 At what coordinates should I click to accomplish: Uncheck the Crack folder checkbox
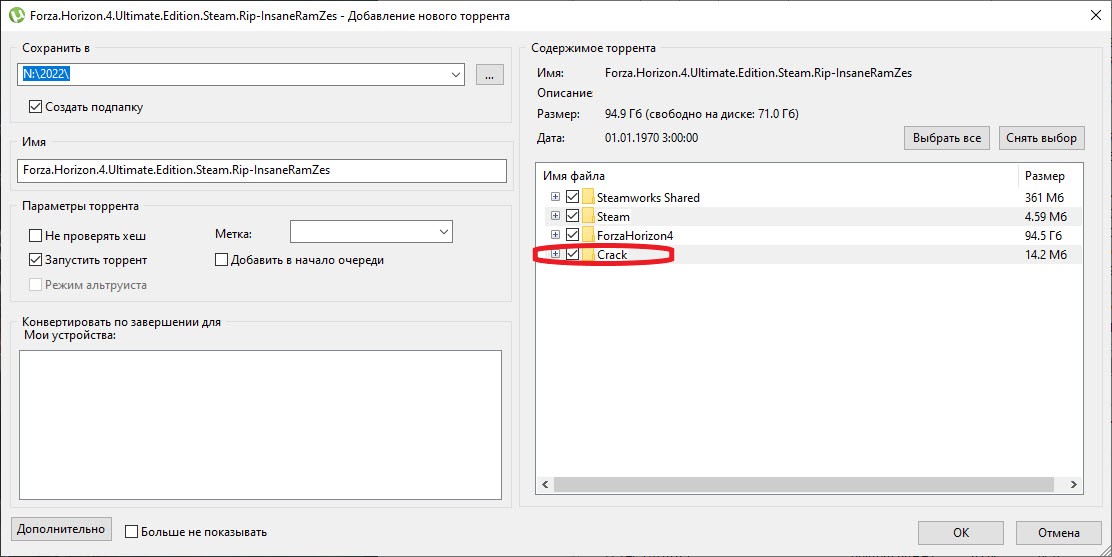pyautogui.click(x=572, y=255)
